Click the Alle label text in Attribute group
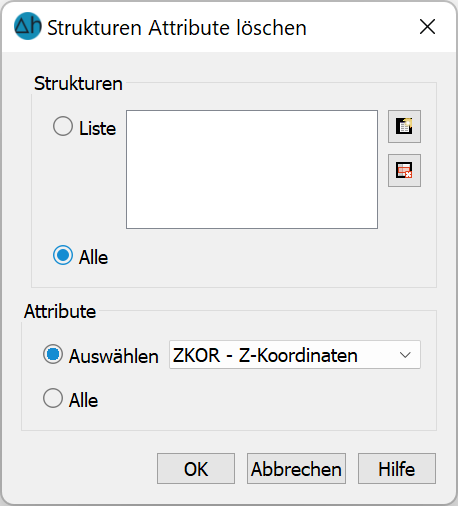This screenshot has height=506, width=458. pyautogui.click(x=83, y=400)
